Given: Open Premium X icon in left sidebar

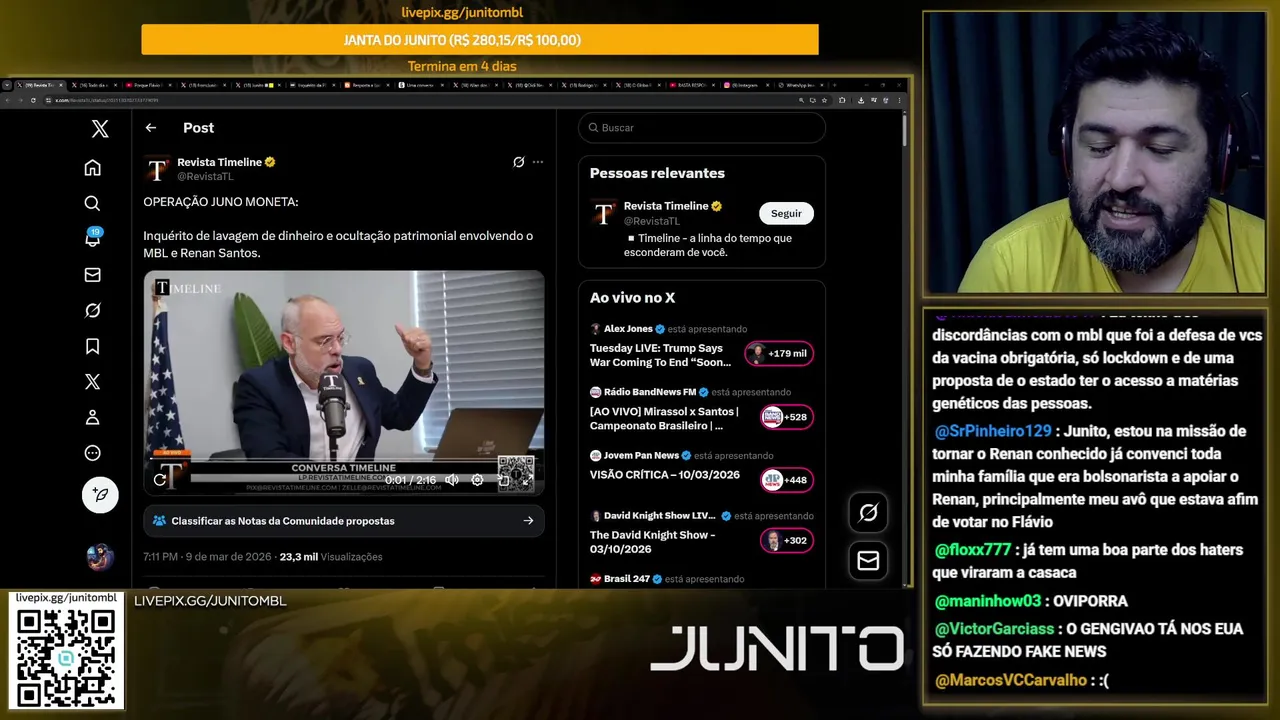Looking at the screenshot, I should pyautogui.click(x=92, y=382).
